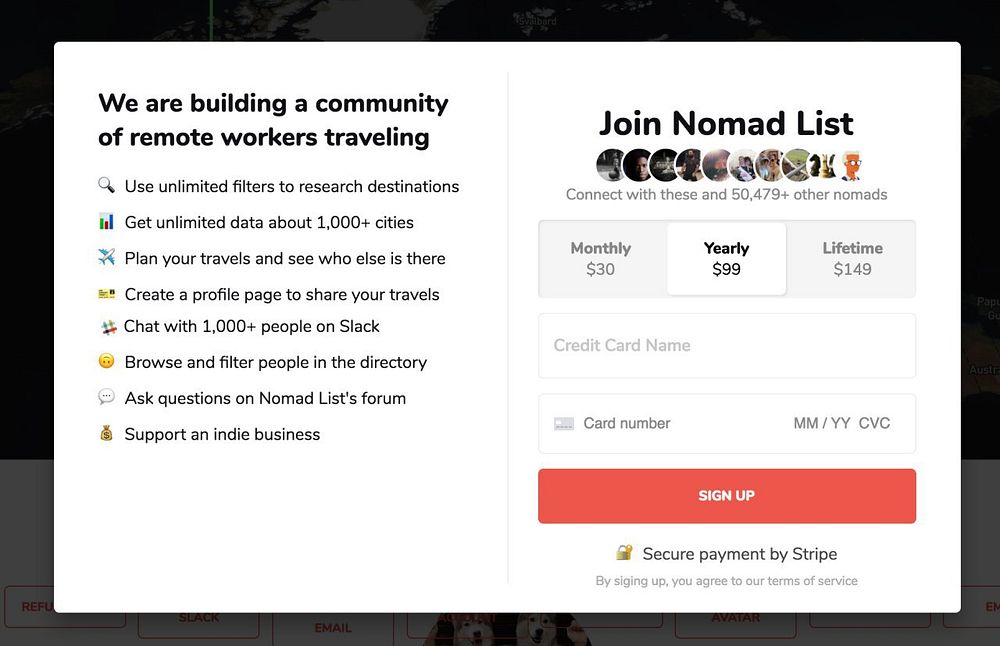Focus the Credit Card Name field
Screen dimensions: 1000x646
(x=726, y=345)
